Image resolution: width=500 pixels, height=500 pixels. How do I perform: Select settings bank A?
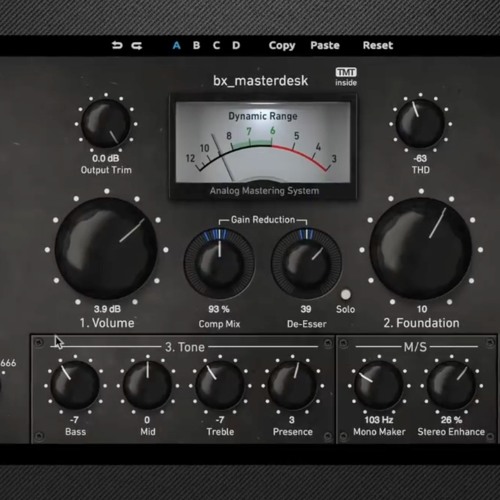tap(176, 45)
